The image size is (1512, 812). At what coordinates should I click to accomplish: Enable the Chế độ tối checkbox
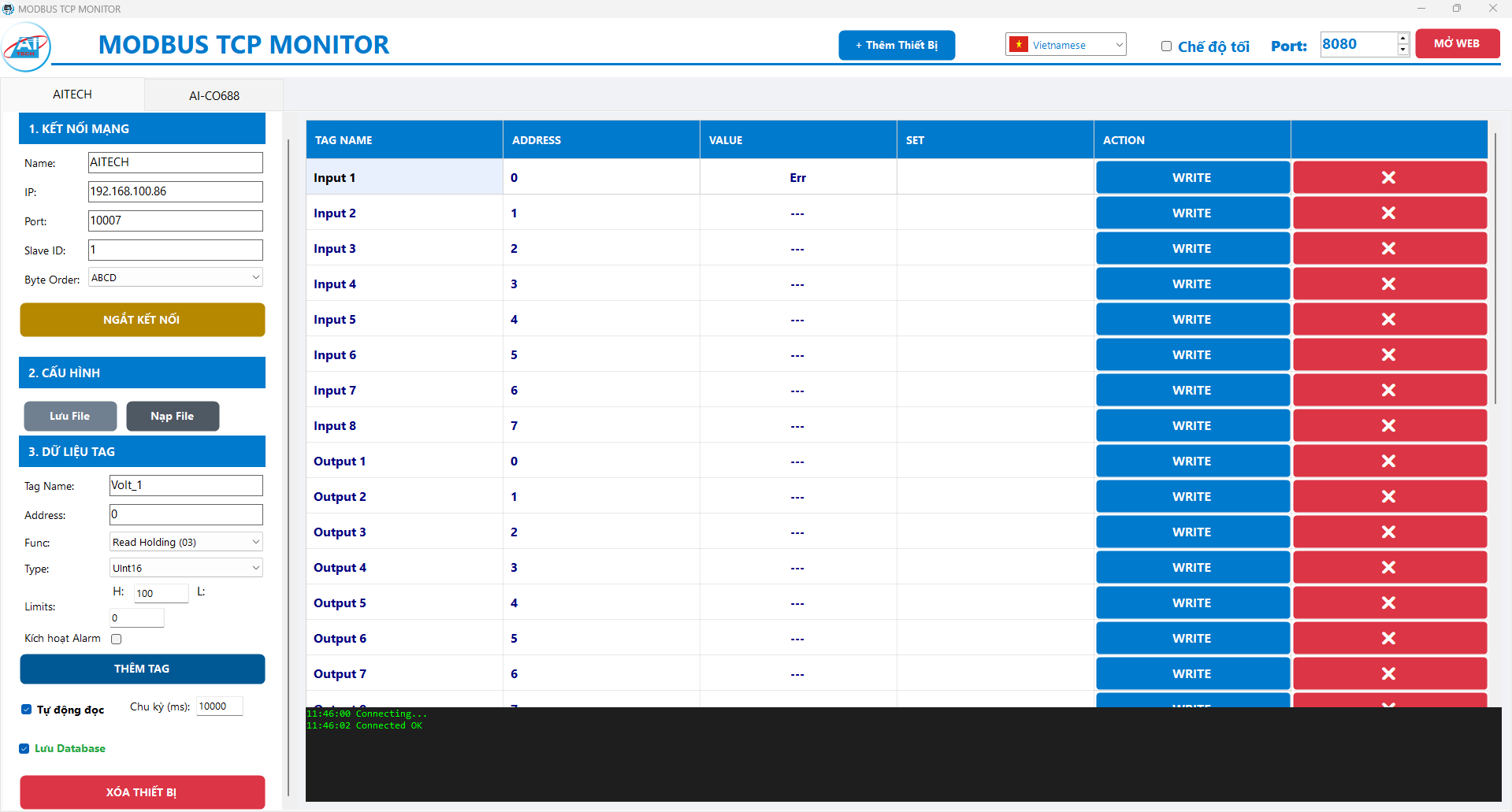(x=1166, y=46)
